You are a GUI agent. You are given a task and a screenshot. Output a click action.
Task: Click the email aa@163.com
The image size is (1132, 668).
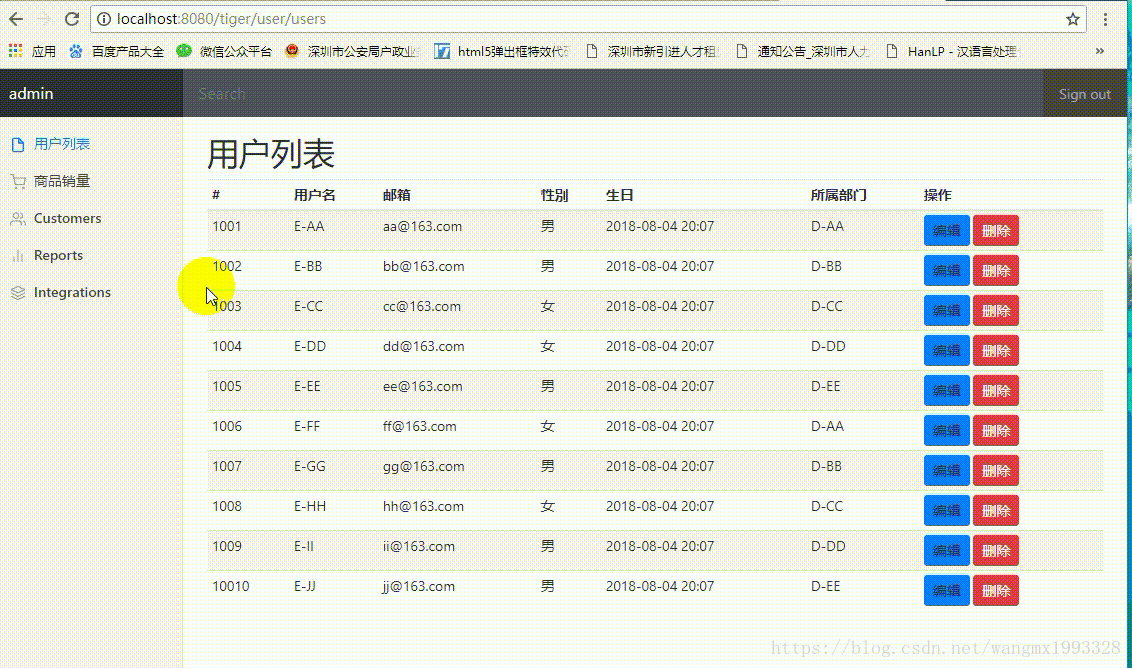(422, 226)
